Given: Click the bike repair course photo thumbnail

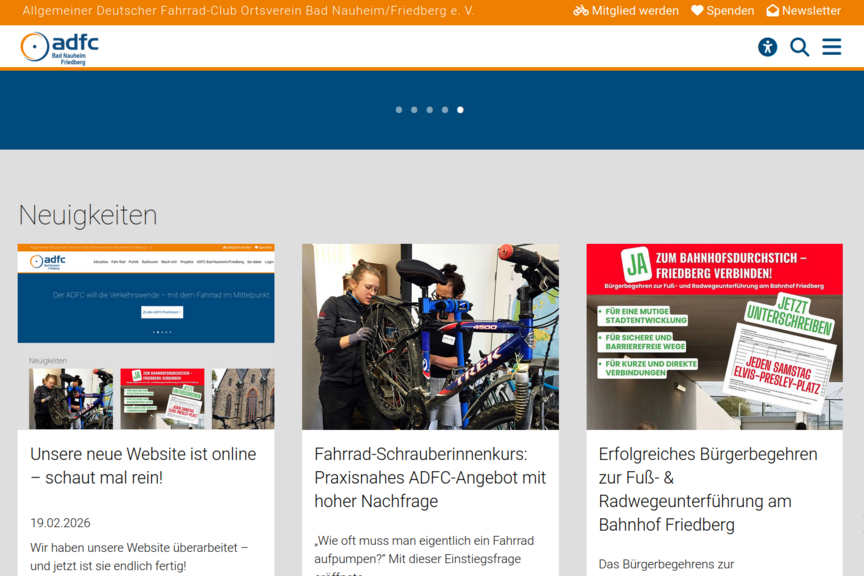Looking at the screenshot, I should pos(429,337).
